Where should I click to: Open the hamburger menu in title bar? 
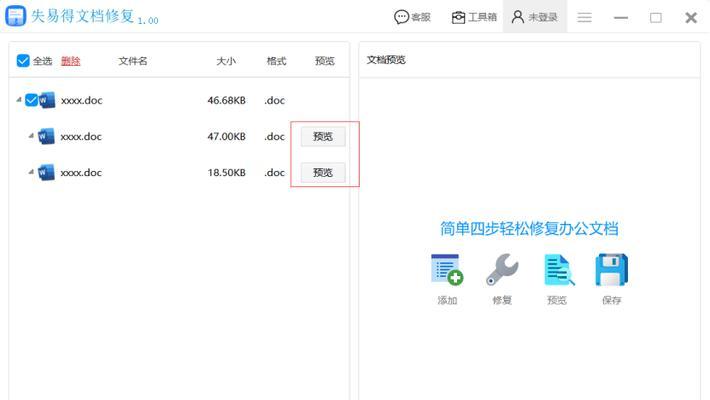tap(585, 17)
